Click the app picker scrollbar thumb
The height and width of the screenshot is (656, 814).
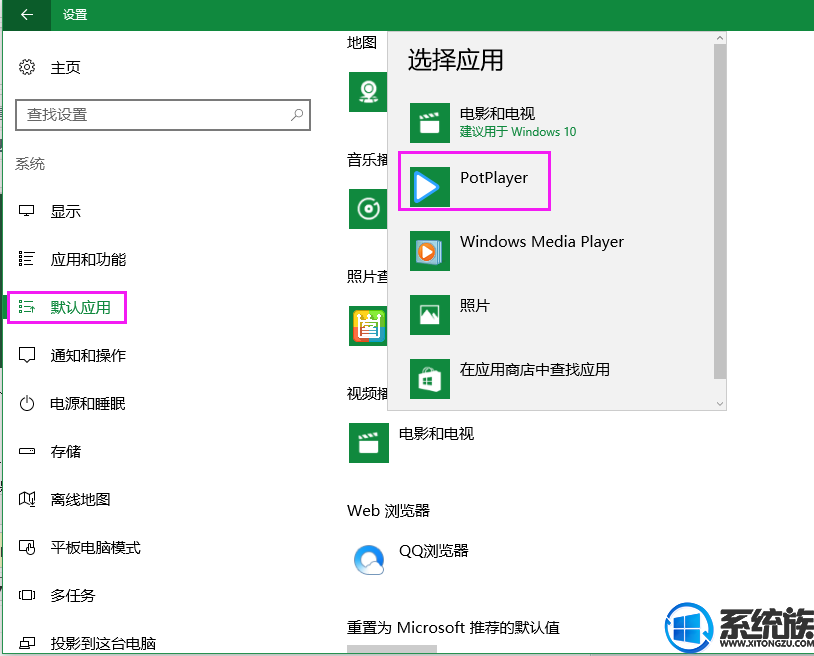pos(720,211)
